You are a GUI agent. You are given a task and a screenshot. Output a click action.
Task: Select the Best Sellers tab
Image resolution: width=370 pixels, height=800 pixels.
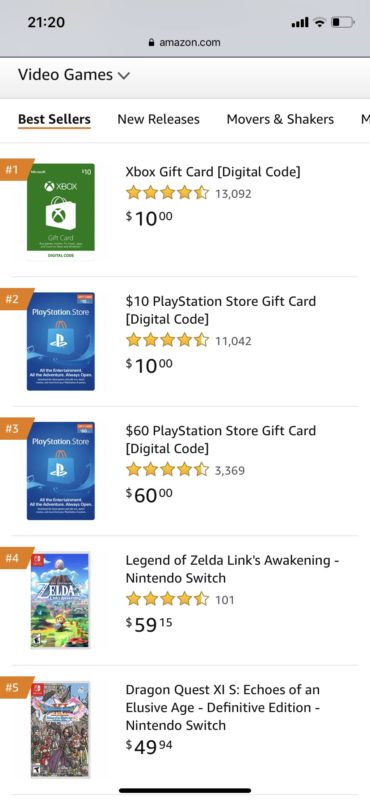point(54,119)
